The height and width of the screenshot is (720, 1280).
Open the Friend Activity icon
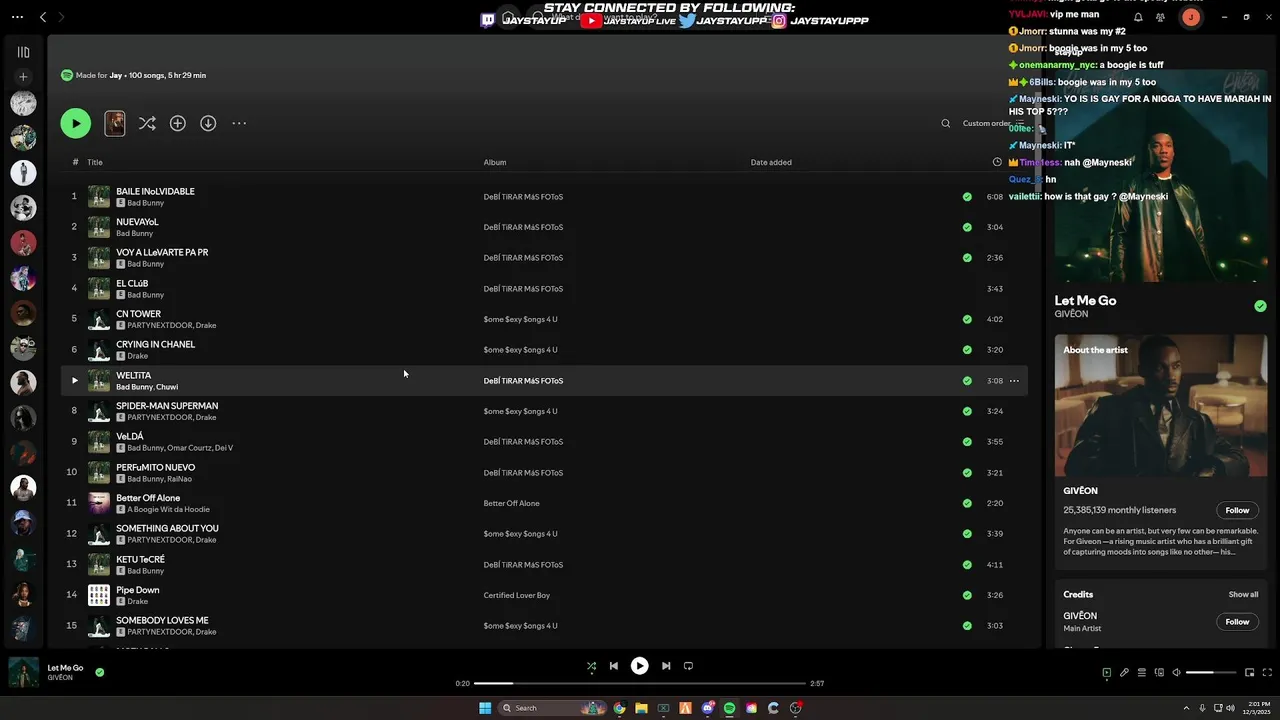click(x=1160, y=17)
